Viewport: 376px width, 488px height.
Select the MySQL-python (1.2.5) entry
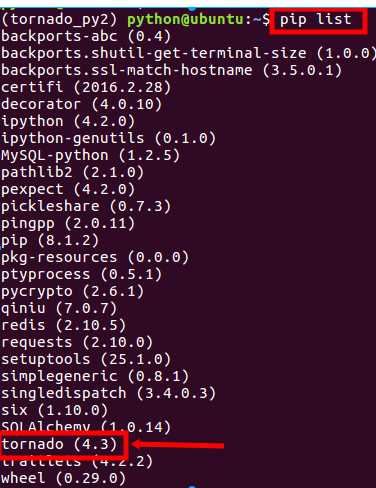coord(90,155)
